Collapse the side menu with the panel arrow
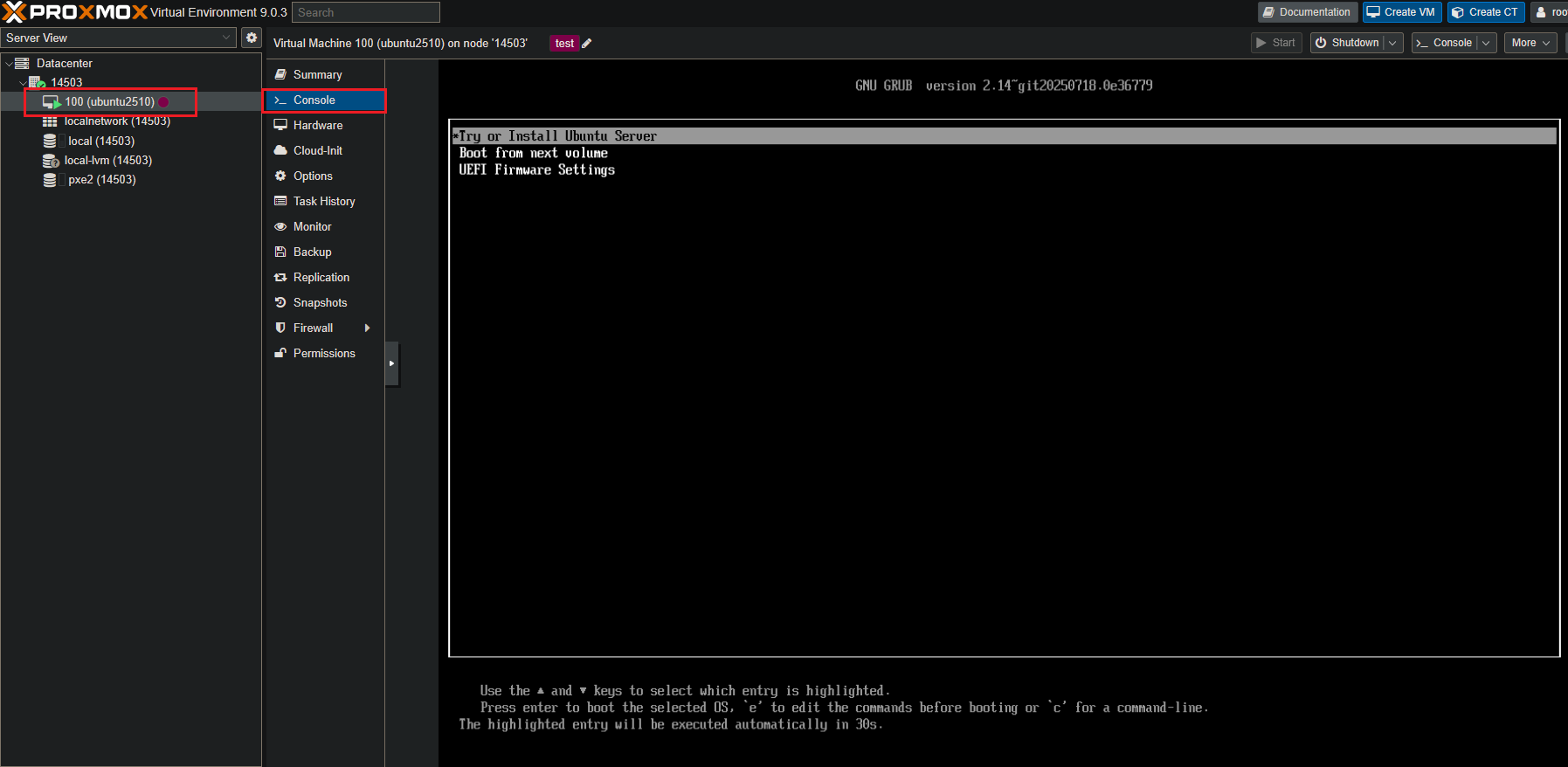This screenshot has width=1568, height=767. click(391, 363)
